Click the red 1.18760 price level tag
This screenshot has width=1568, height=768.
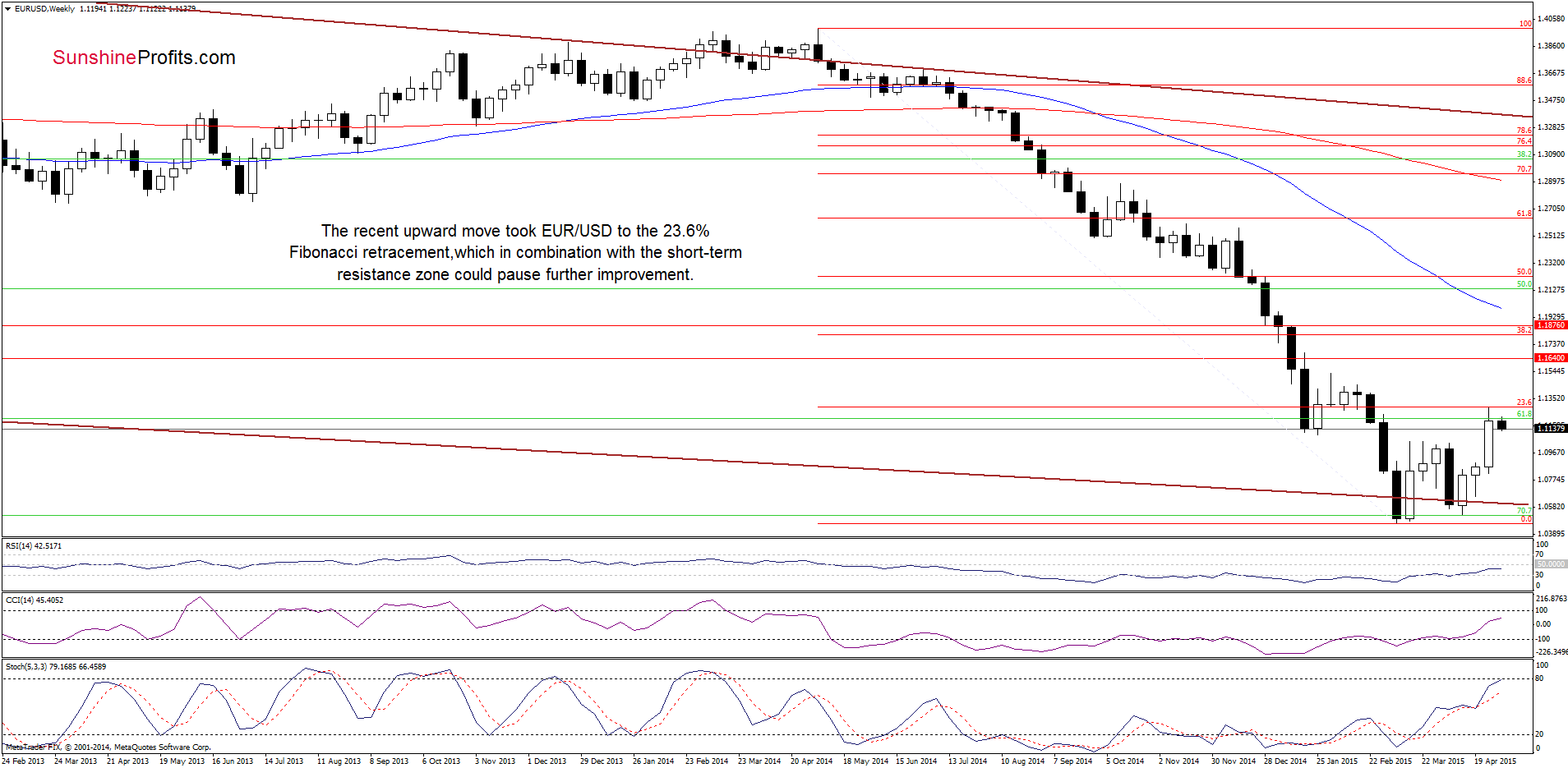click(1551, 325)
